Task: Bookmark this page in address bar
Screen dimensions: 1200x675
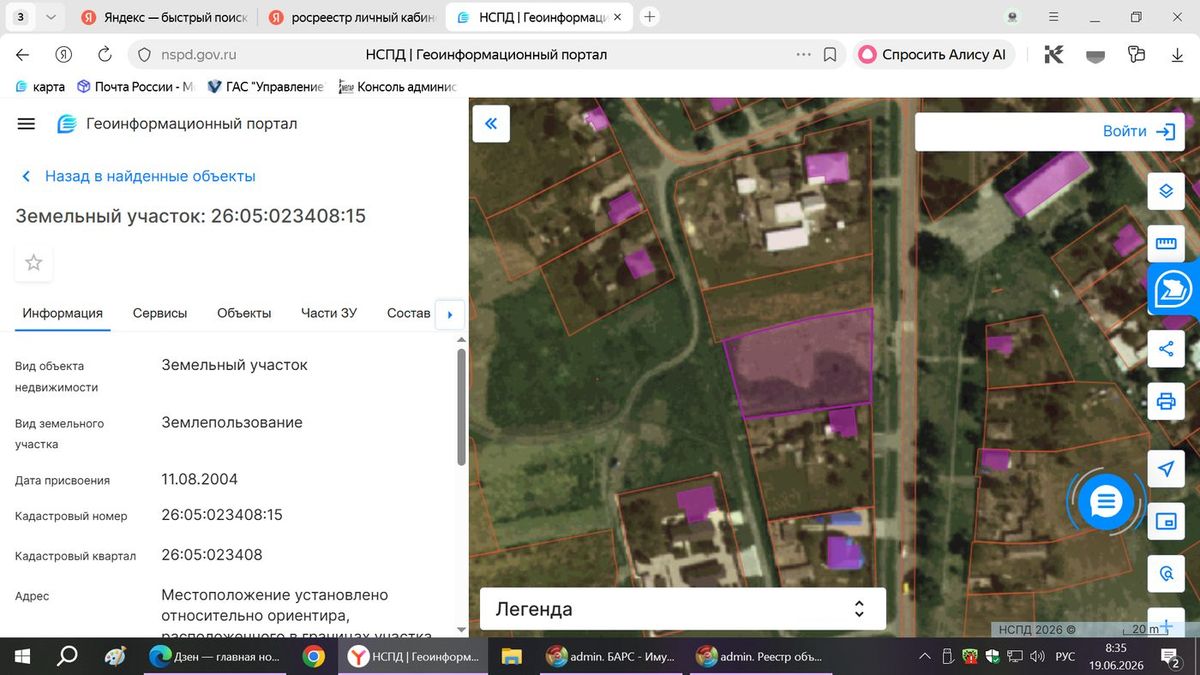Action: (830, 55)
